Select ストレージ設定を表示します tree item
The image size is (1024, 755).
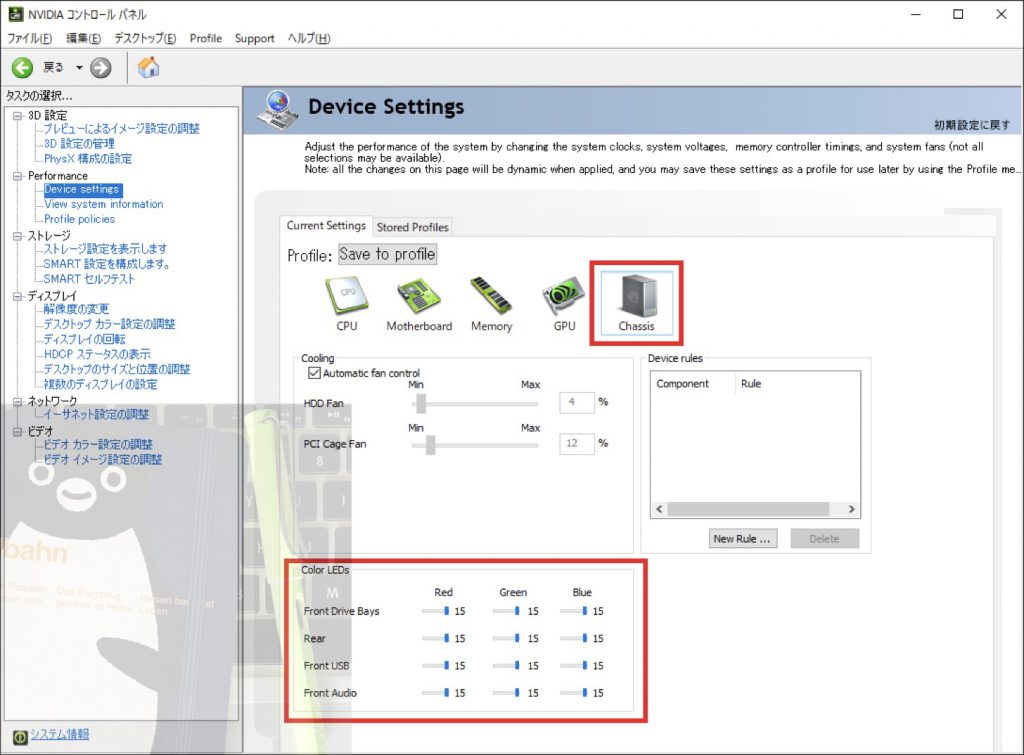(105, 249)
